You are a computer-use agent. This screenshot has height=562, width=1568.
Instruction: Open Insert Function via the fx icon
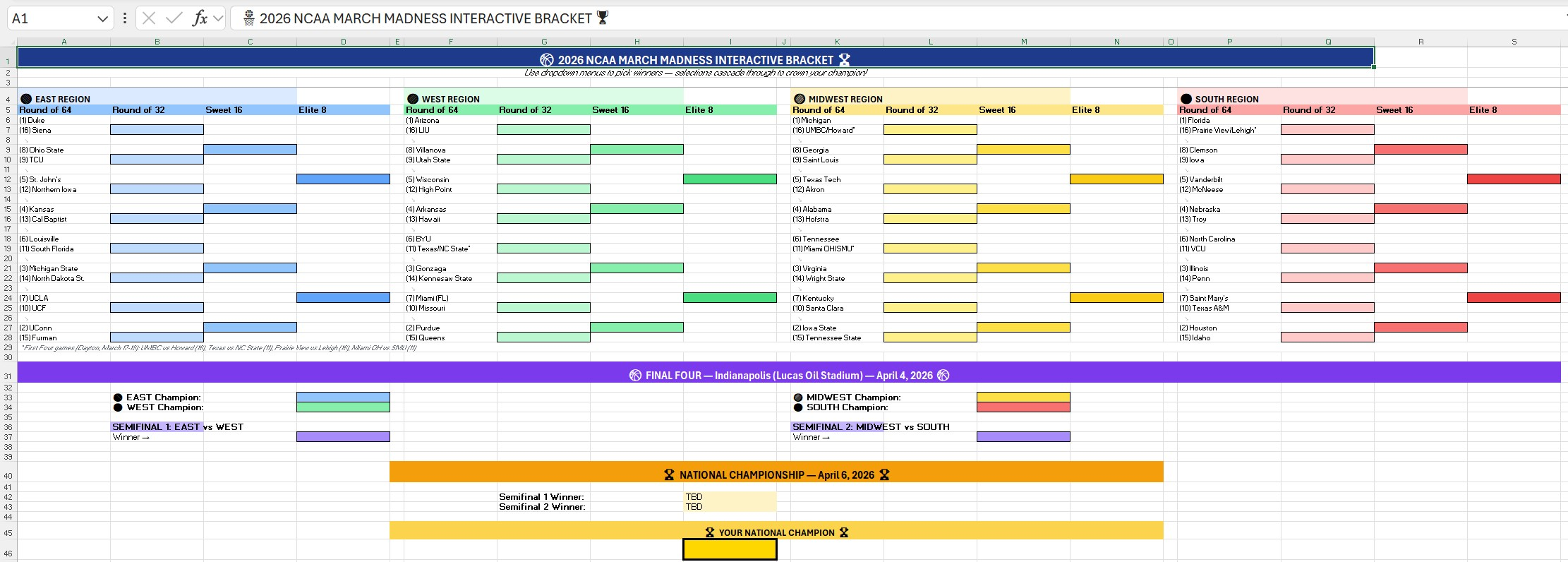coord(200,18)
